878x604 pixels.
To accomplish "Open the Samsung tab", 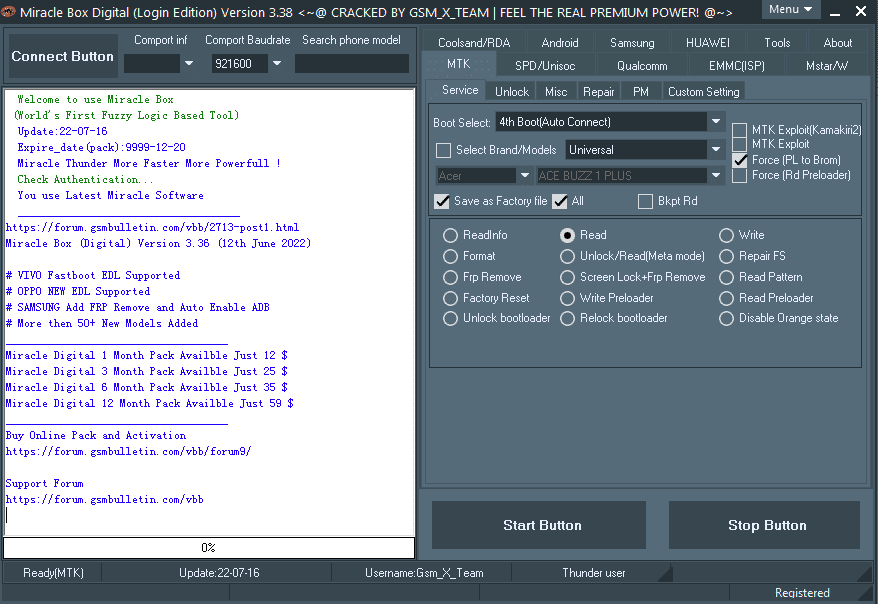I will click(632, 43).
